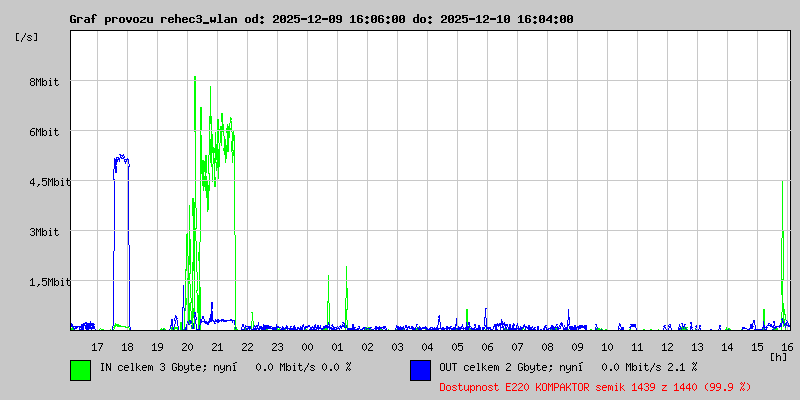Click the red 'Dostupnost E220 KOMPAKTOR' availability text
This screenshot has height=400, width=800.
tap(595, 387)
